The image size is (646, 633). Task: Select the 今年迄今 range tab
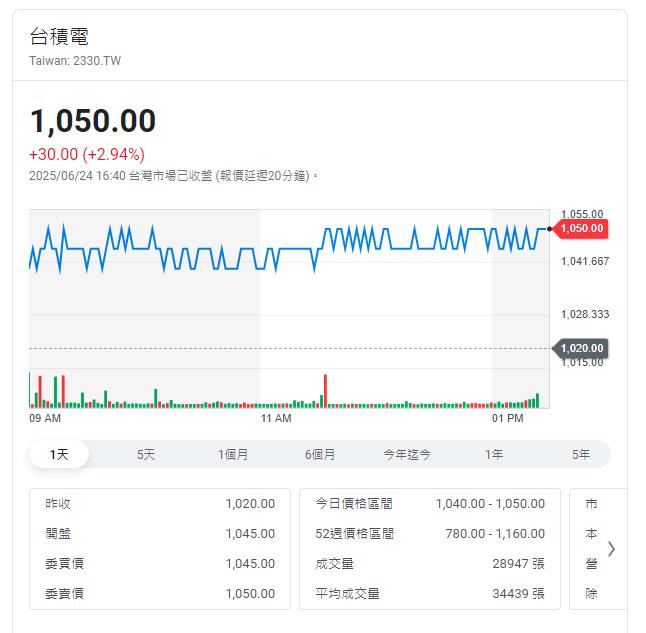point(407,454)
